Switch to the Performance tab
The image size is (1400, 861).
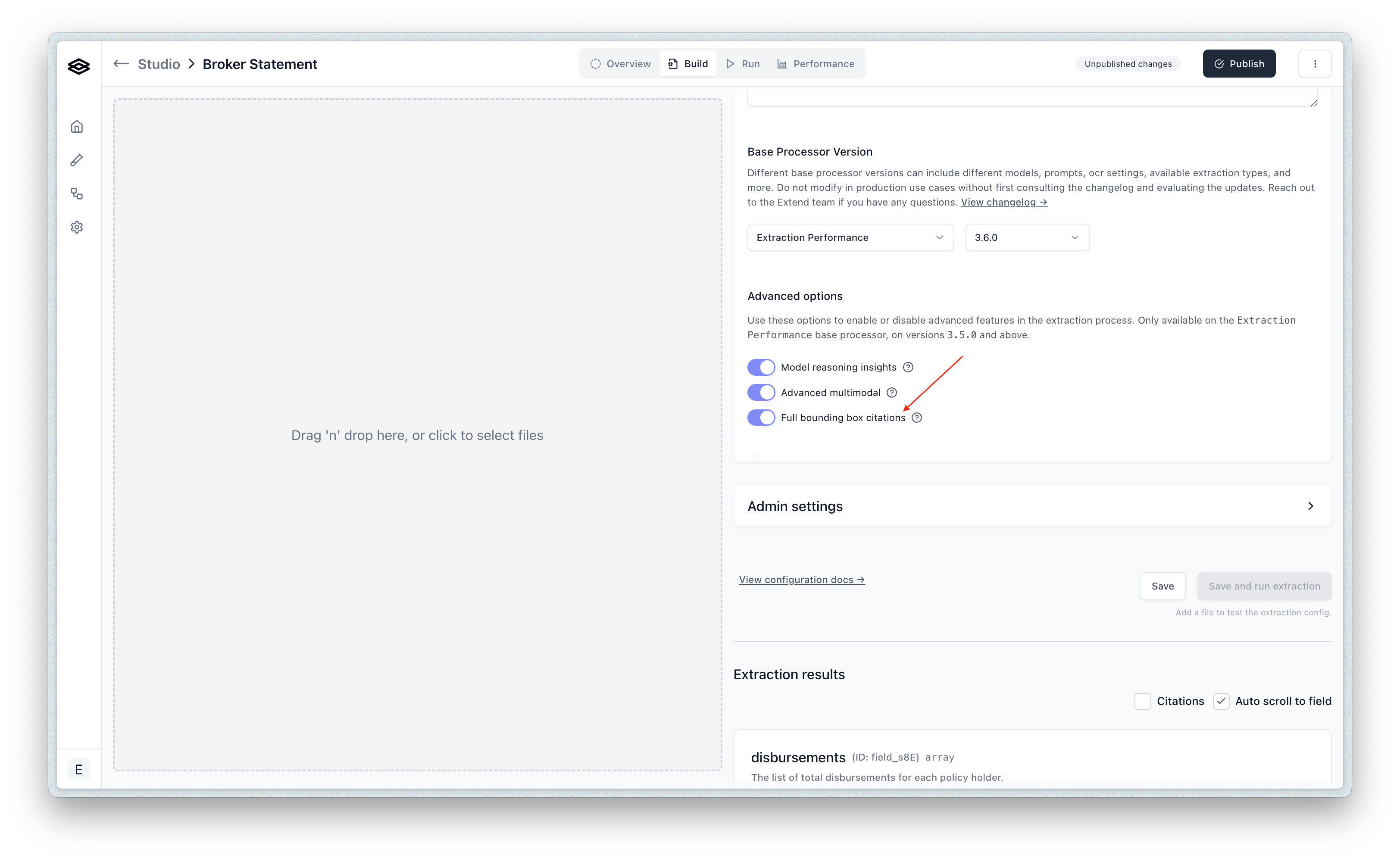point(816,64)
